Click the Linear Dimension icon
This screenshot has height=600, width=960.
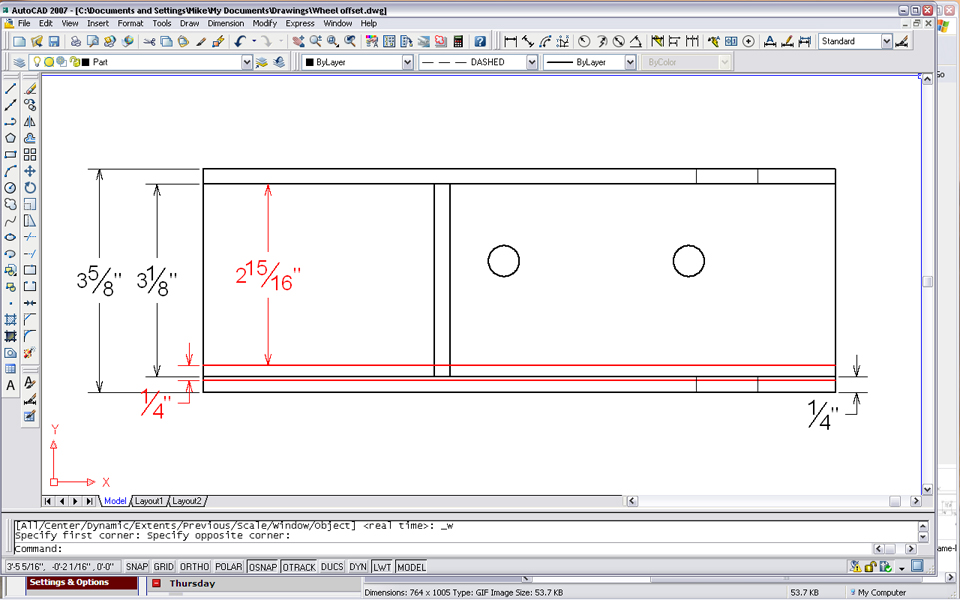(x=510, y=41)
